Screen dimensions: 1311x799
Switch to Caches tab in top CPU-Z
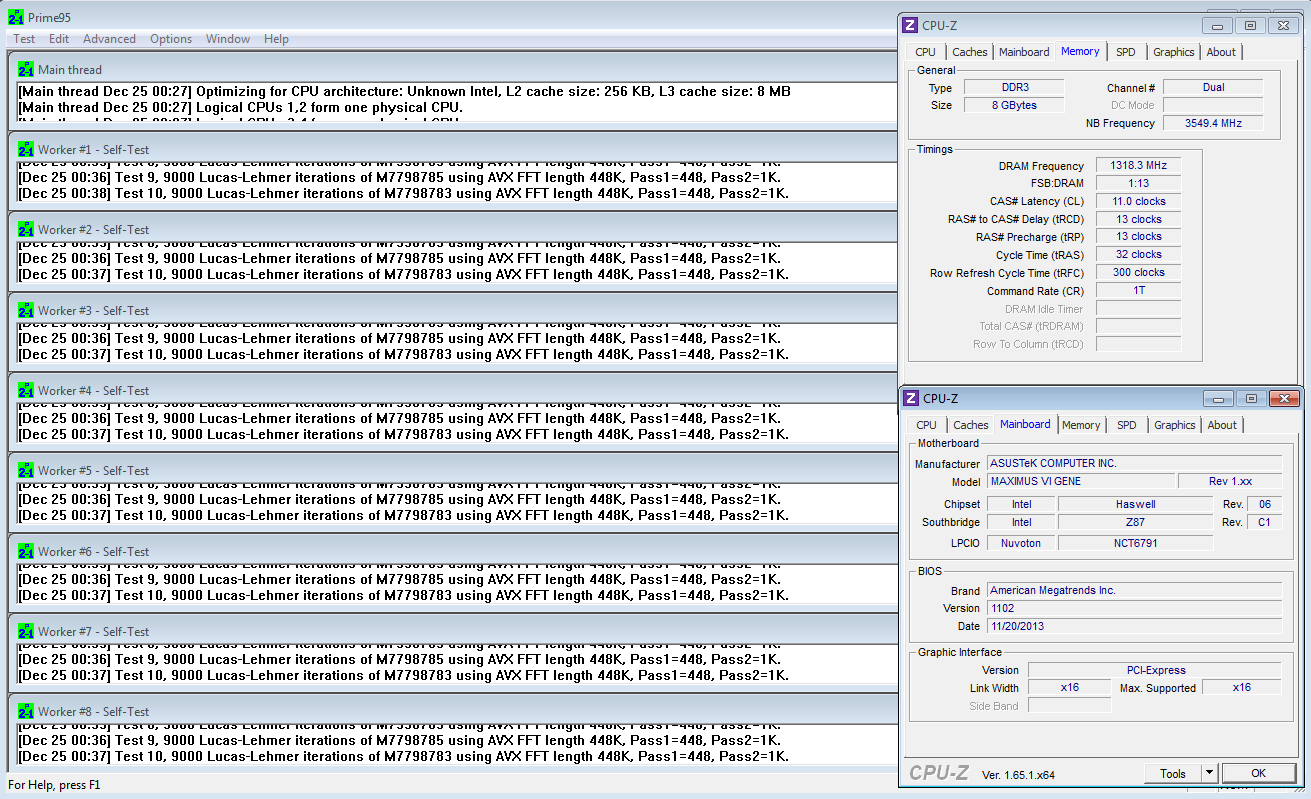(x=969, y=52)
